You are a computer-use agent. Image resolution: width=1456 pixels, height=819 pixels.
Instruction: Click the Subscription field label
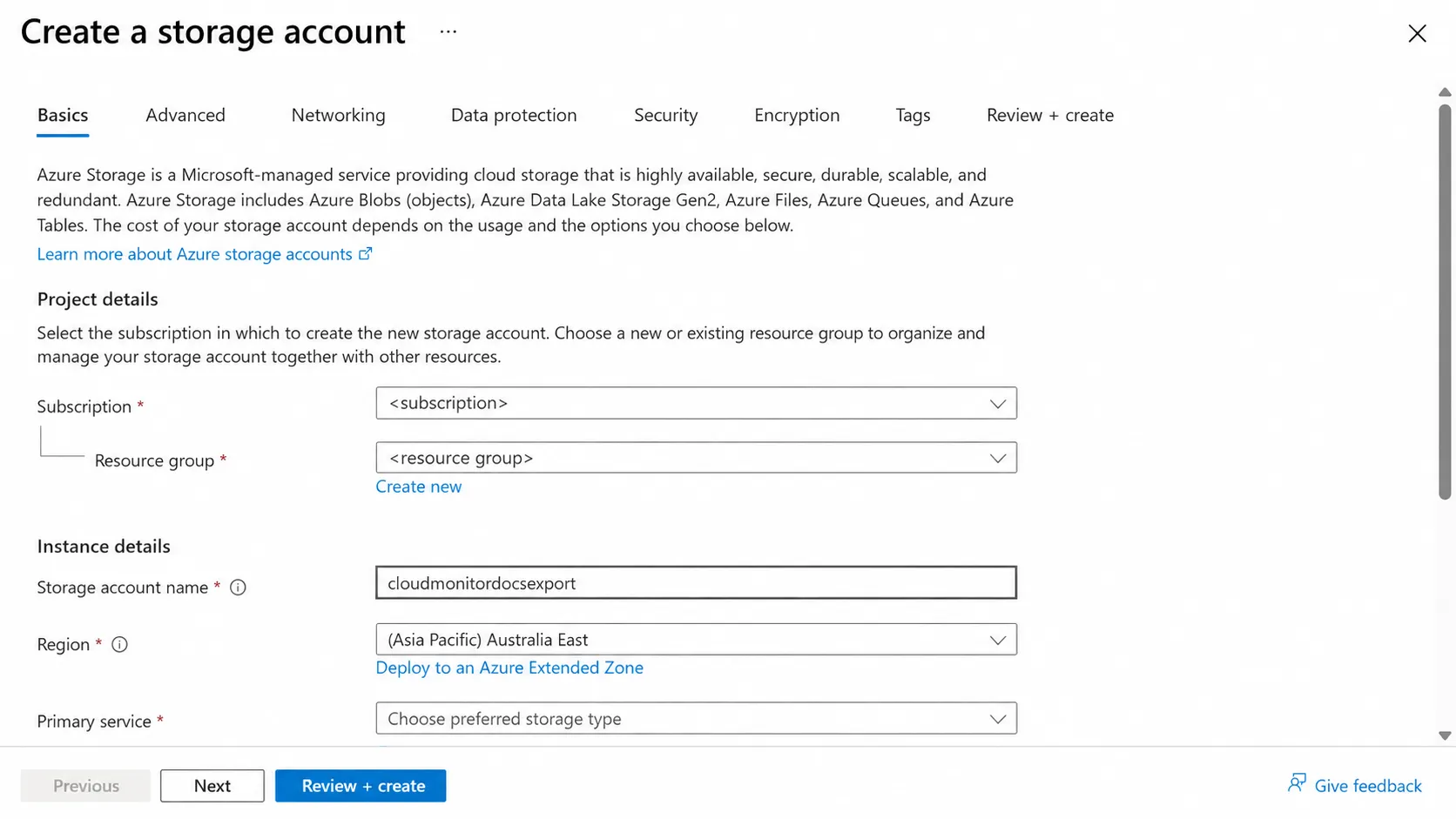point(84,406)
